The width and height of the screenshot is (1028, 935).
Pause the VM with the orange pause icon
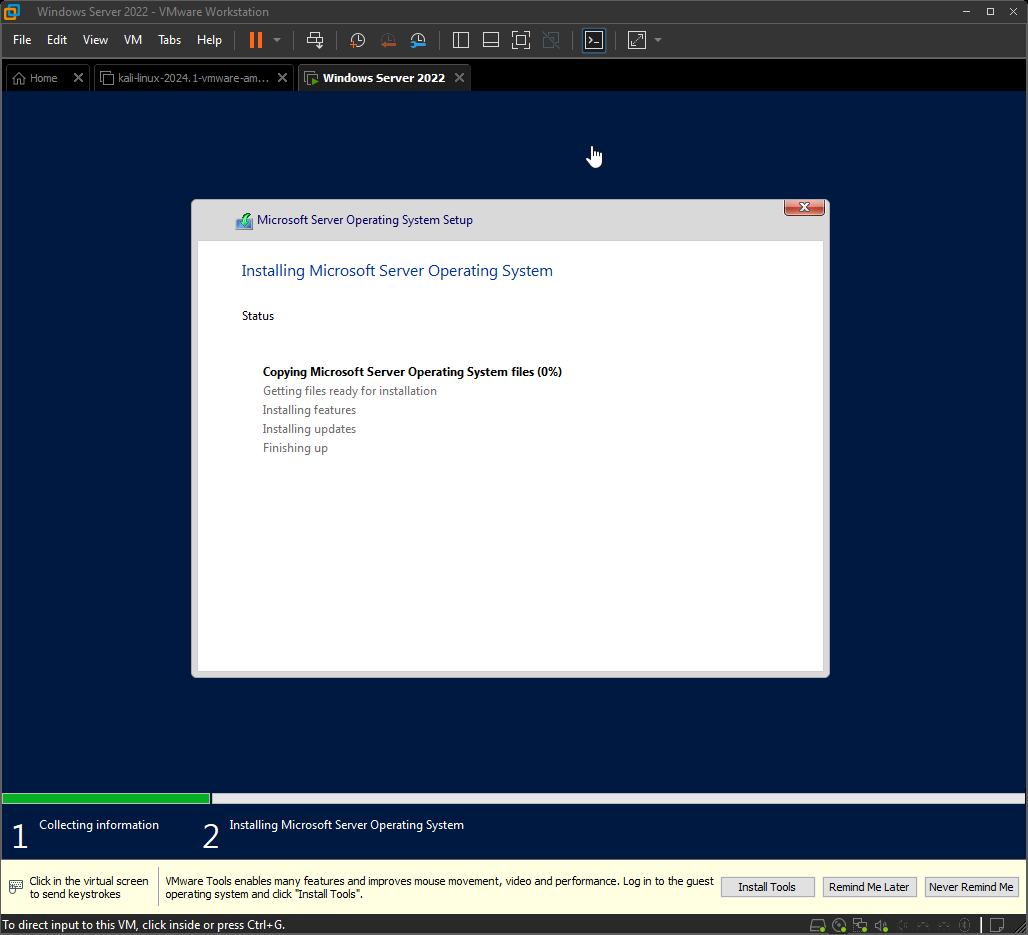pyautogui.click(x=256, y=40)
